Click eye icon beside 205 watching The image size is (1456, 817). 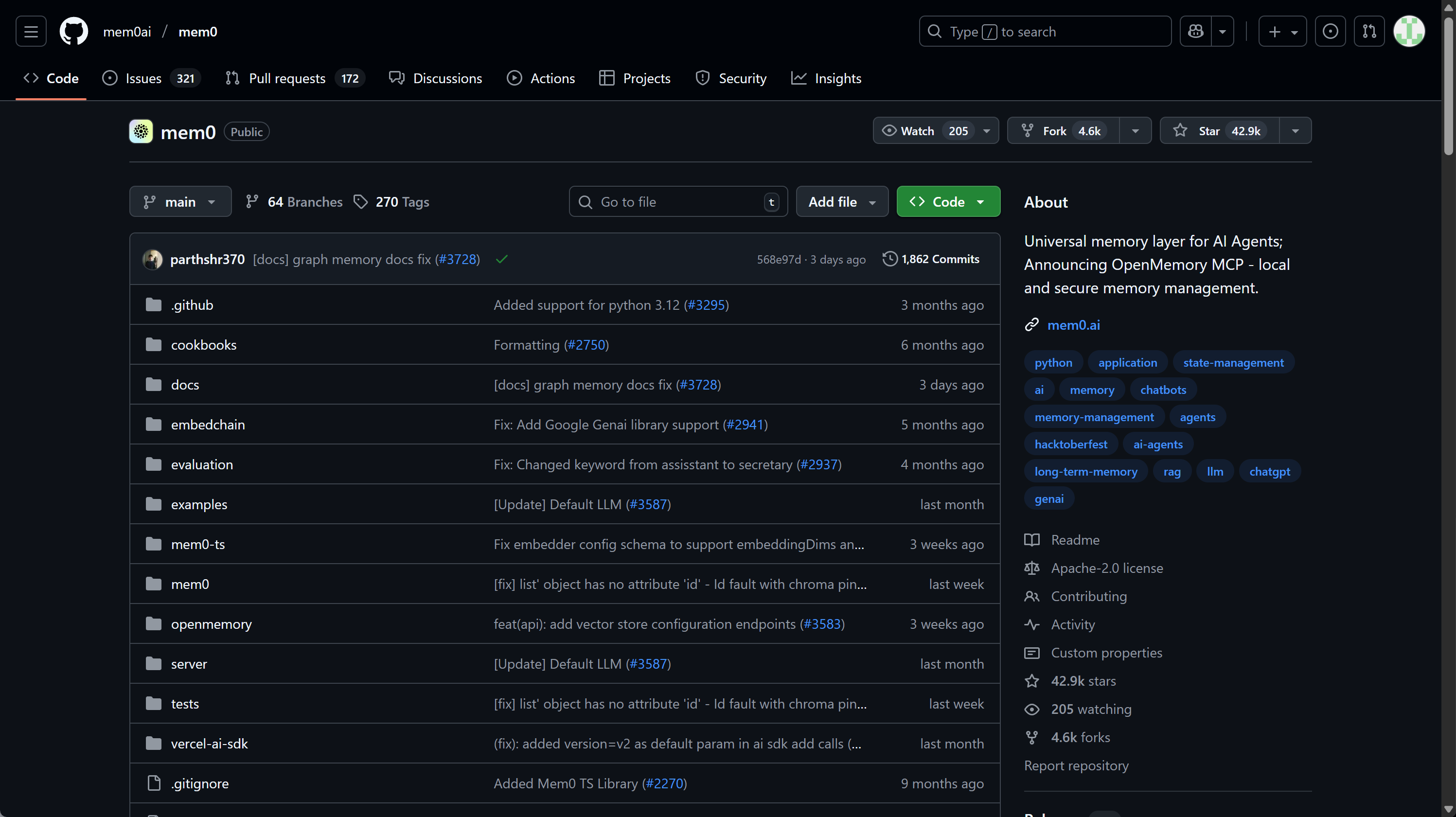click(1031, 709)
